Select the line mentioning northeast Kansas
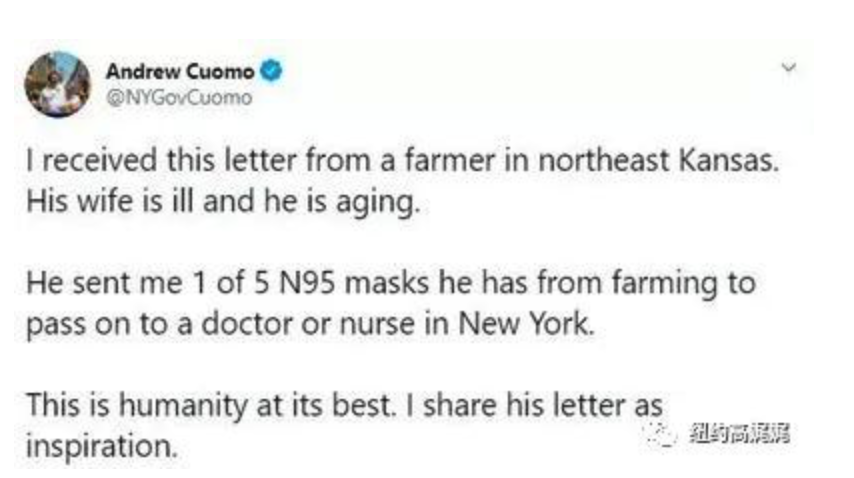Image resolution: width=854 pixels, height=478 pixels. point(403,161)
